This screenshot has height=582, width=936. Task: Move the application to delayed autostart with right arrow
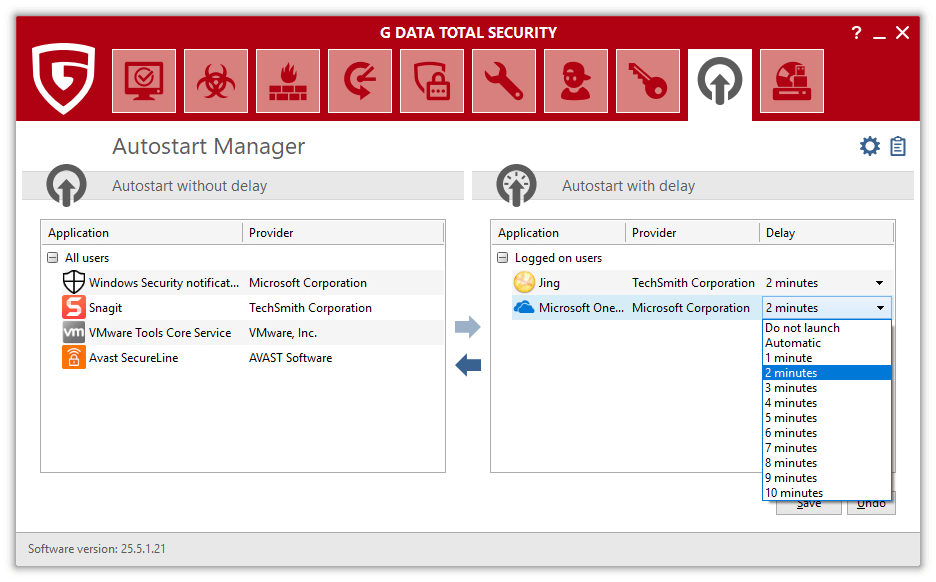pyautogui.click(x=467, y=327)
